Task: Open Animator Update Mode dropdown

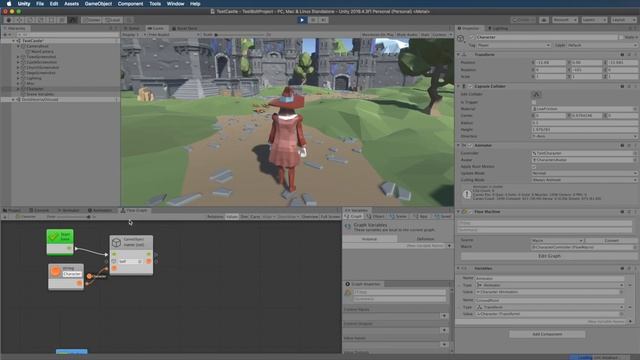Action: (584, 173)
